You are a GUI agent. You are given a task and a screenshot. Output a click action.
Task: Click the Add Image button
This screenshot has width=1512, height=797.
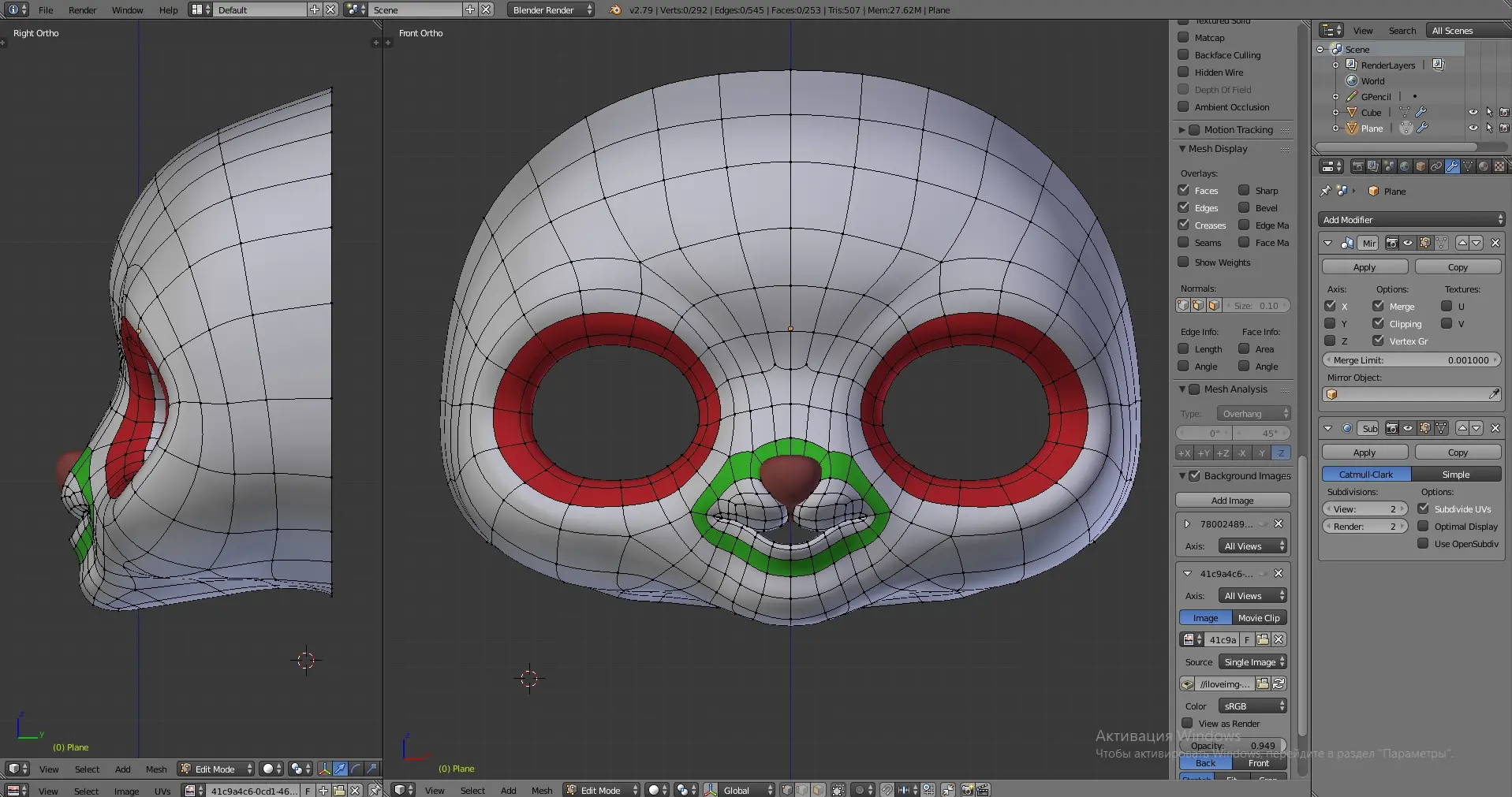1232,501
